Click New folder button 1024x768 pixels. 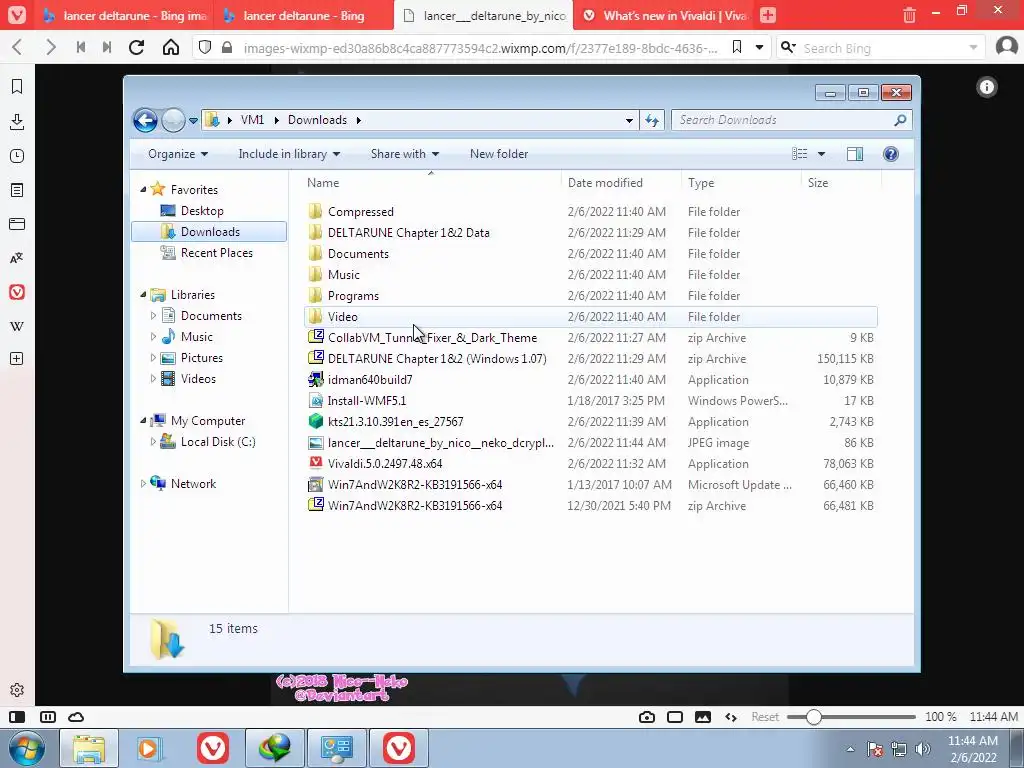click(499, 154)
